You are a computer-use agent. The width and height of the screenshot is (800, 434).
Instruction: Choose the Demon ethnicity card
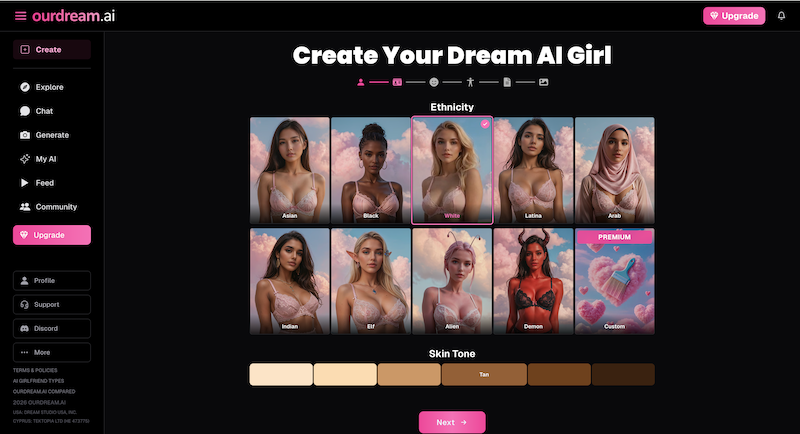(x=533, y=281)
